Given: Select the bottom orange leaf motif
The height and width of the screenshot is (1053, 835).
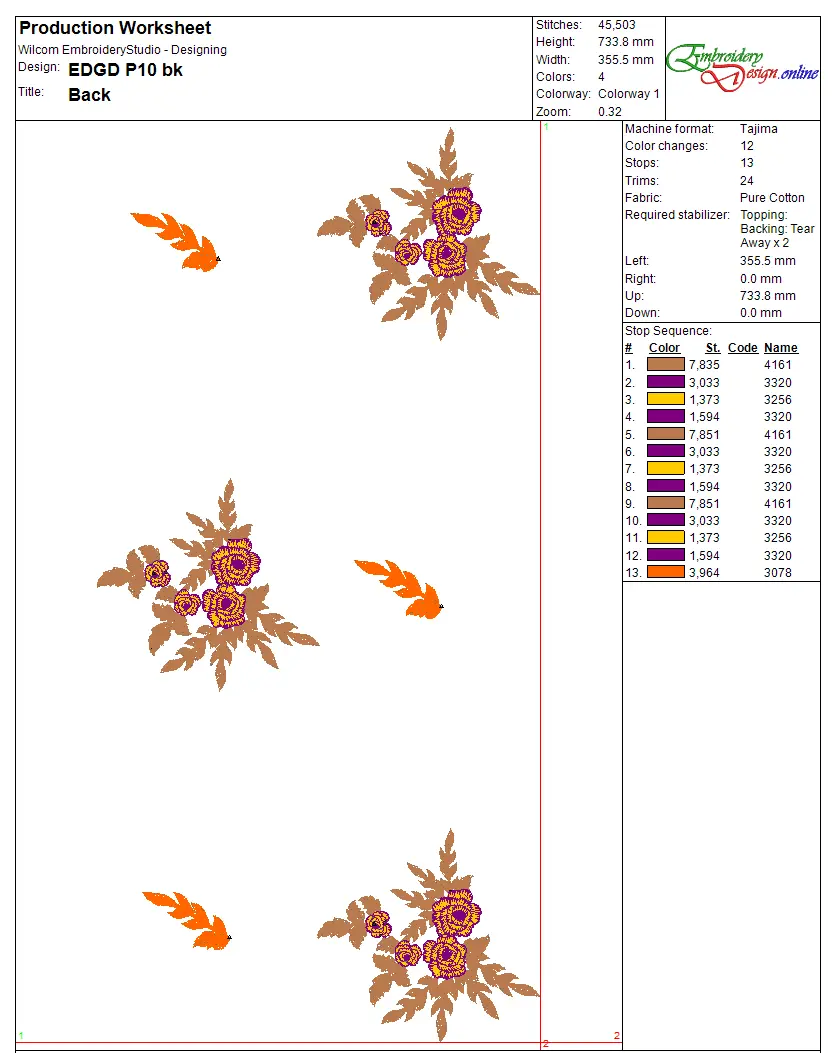Looking at the screenshot, I should 191,919.
